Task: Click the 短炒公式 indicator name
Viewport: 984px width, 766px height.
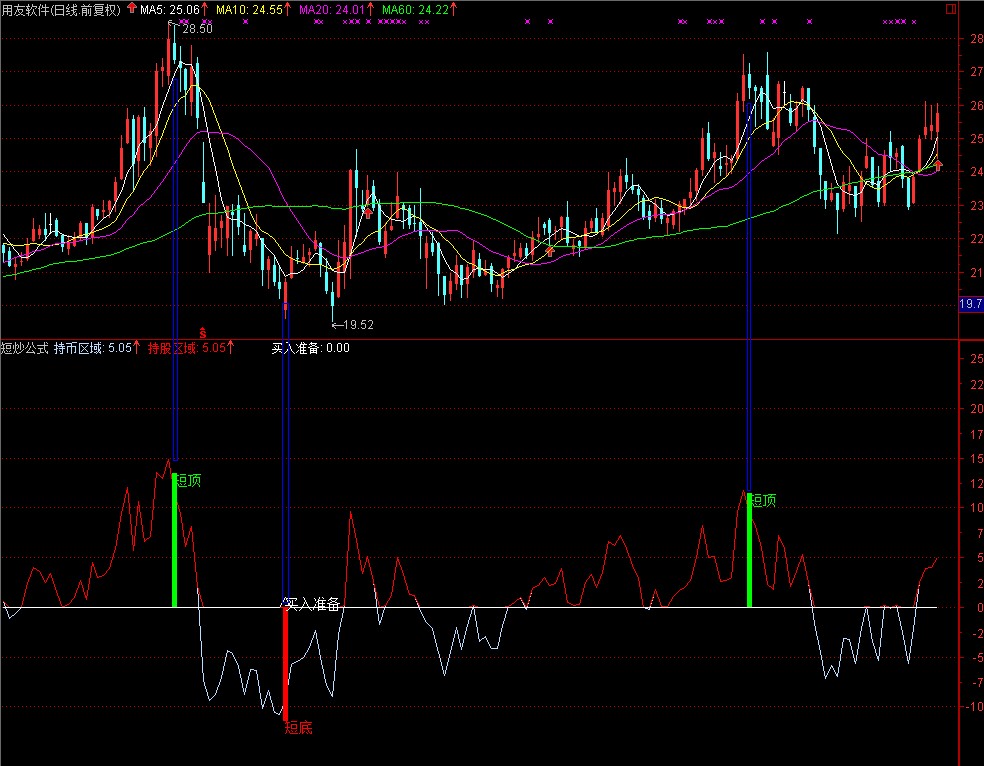Action: [x=24, y=348]
